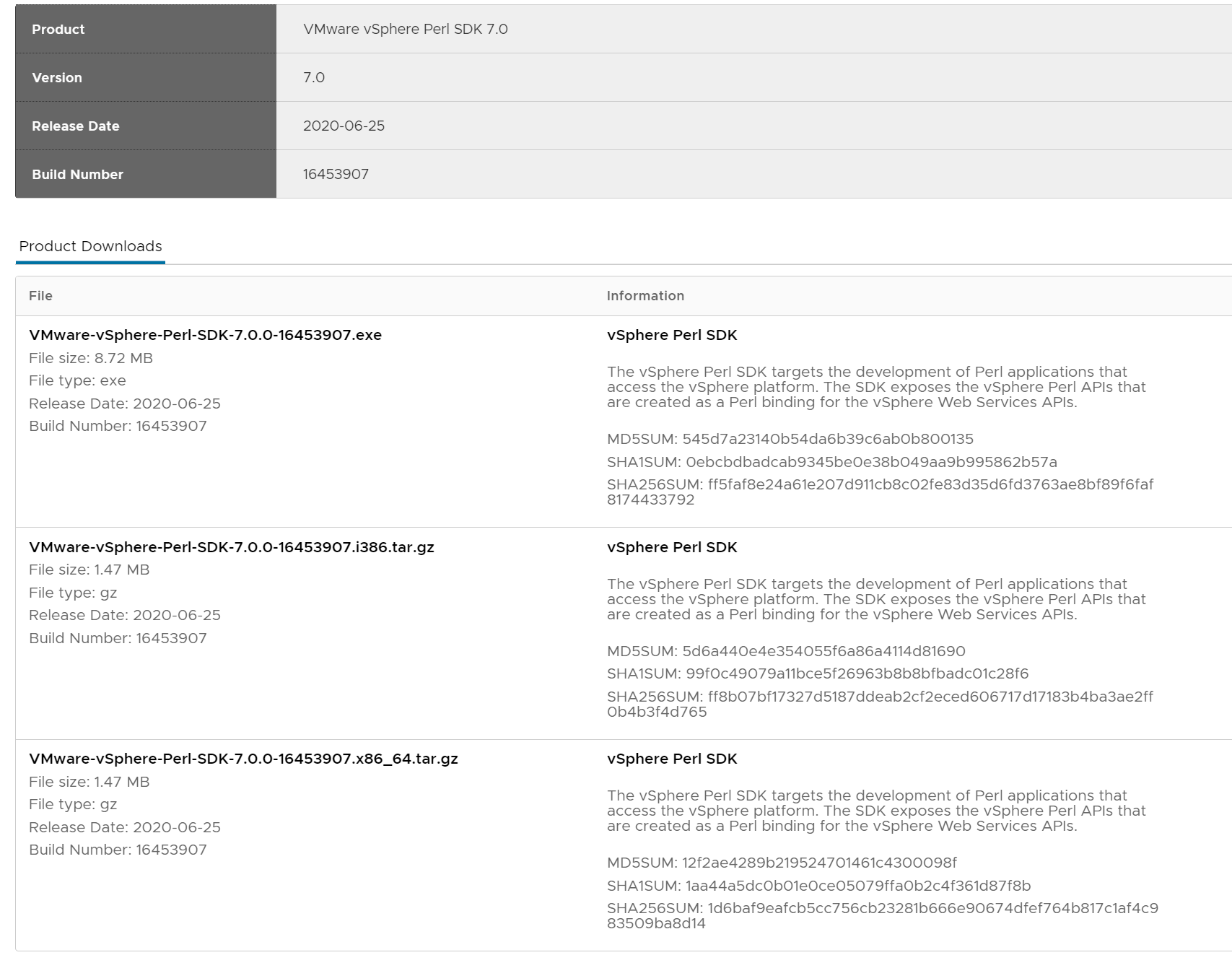1232x968 pixels.
Task: Open the Product Downloads tab
Action: click(90, 246)
